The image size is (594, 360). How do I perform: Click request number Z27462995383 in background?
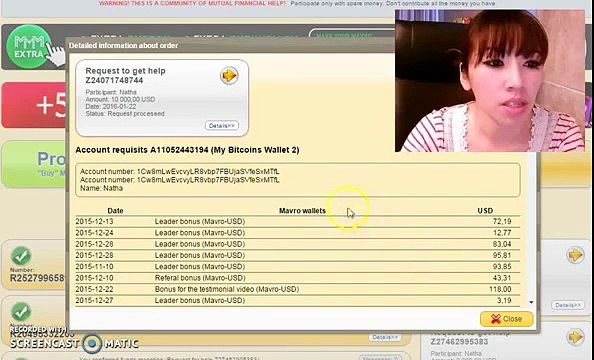point(459,342)
